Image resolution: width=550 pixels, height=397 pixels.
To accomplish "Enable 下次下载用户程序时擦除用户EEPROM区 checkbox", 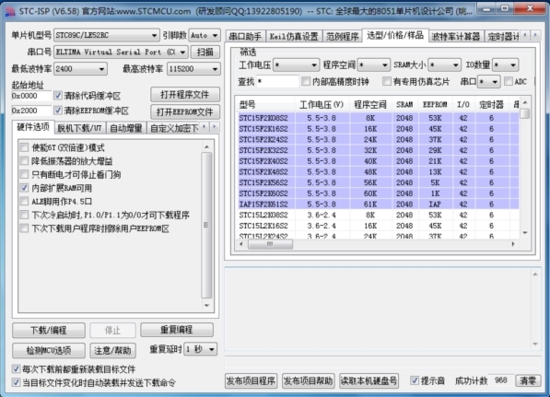I will coord(24,229).
